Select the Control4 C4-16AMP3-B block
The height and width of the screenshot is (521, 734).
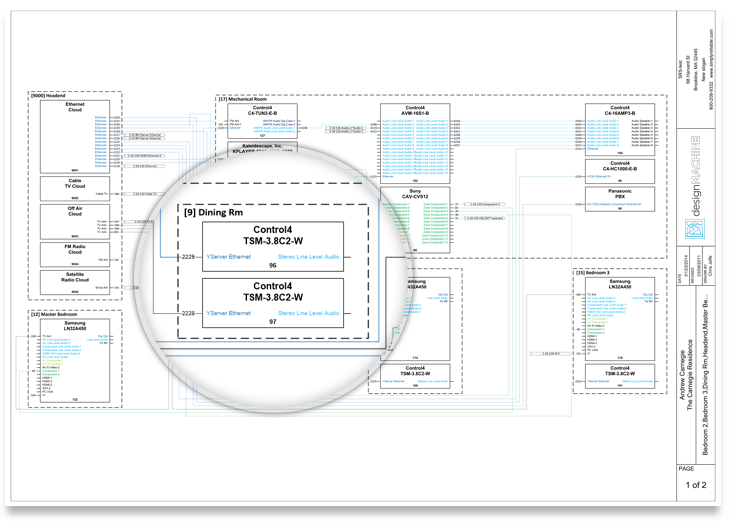tap(620, 130)
